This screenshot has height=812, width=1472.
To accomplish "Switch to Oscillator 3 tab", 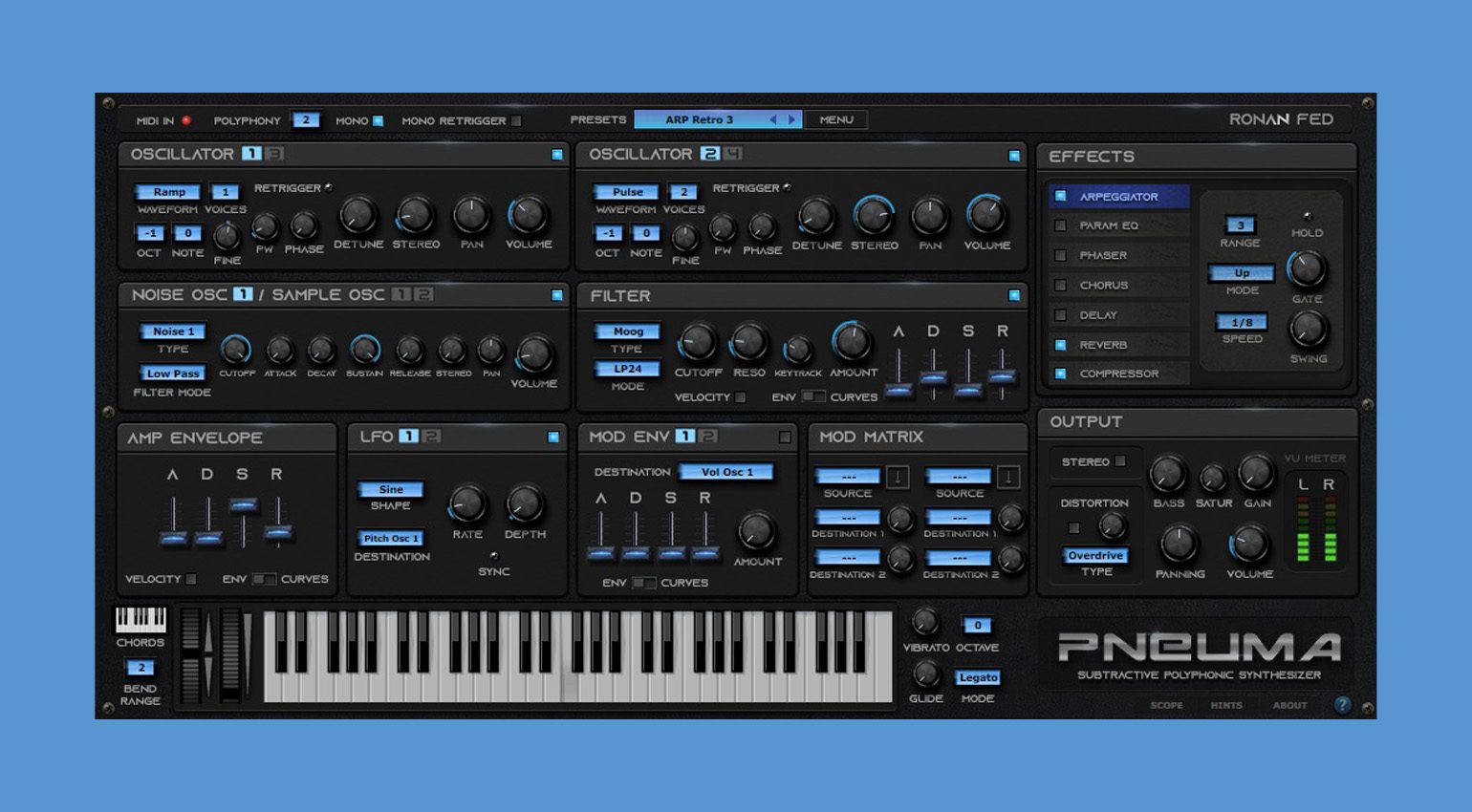I will pyautogui.click(x=274, y=154).
